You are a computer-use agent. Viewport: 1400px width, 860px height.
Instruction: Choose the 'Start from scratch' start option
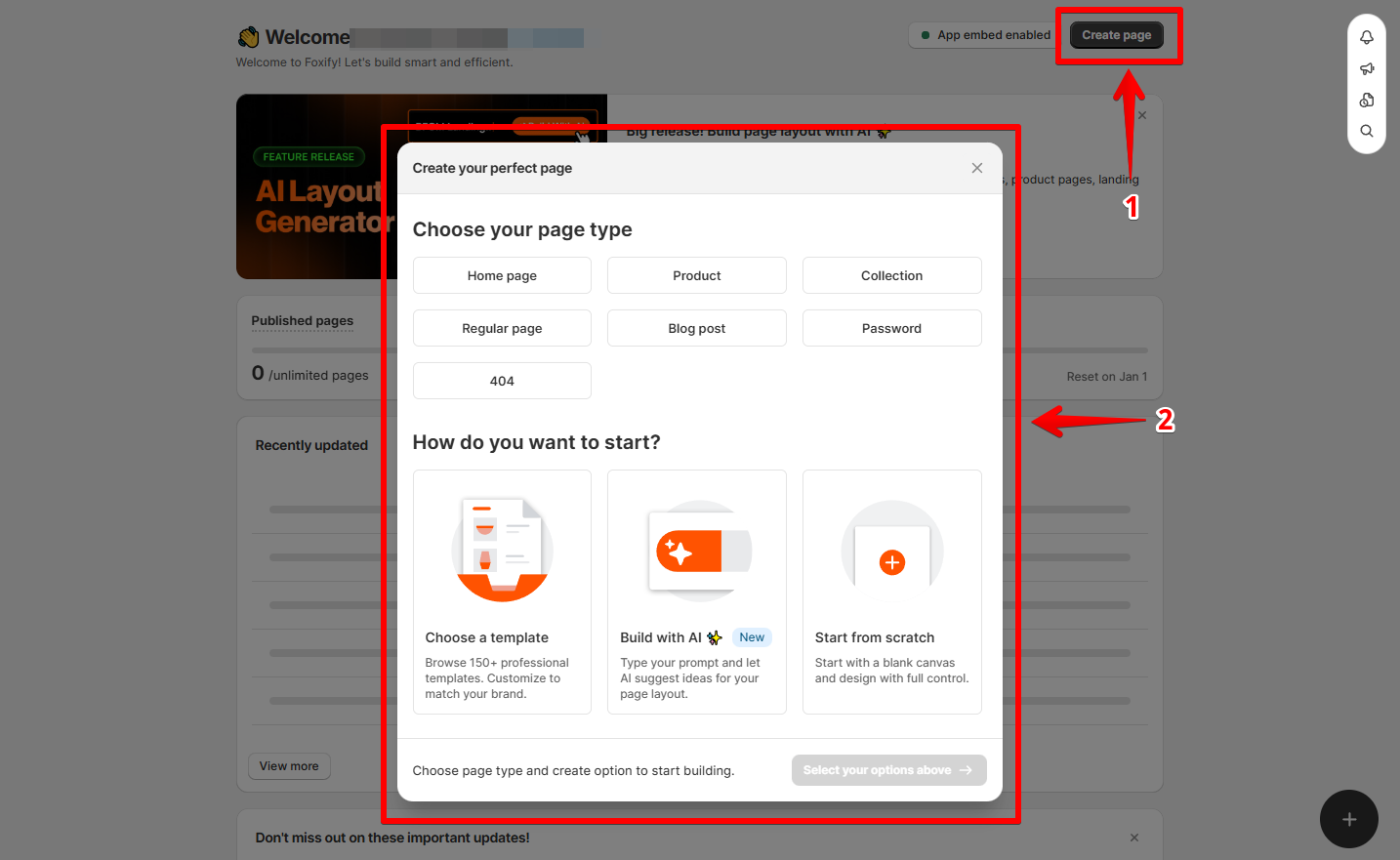click(x=892, y=592)
